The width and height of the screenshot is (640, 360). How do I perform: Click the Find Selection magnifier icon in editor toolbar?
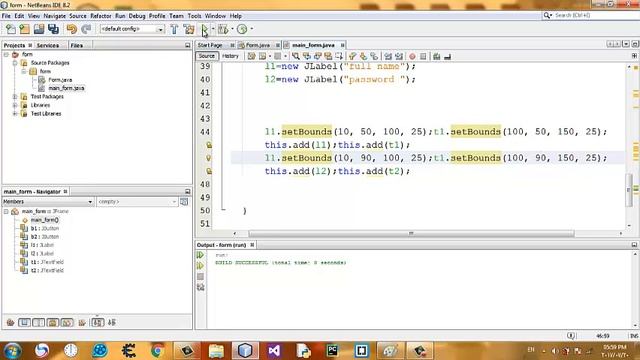(x=296, y=56)
